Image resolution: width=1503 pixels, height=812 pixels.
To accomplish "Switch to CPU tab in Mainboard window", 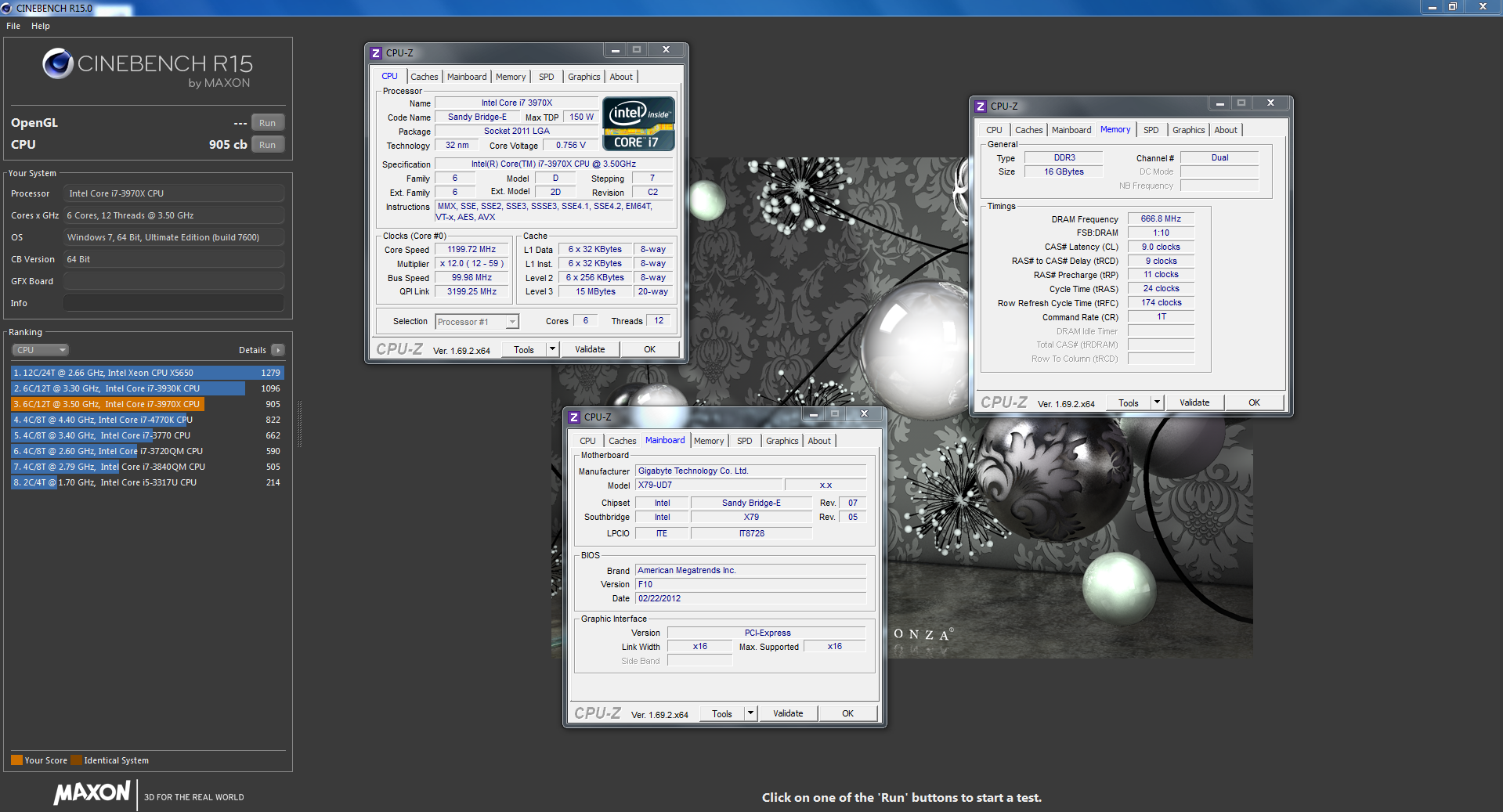I will [587, 441].
